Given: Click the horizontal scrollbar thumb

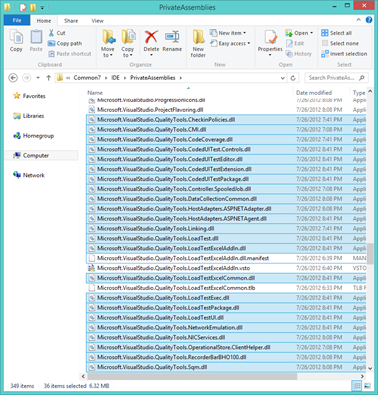Looking at the screenshot, I should tap(192, 376).
